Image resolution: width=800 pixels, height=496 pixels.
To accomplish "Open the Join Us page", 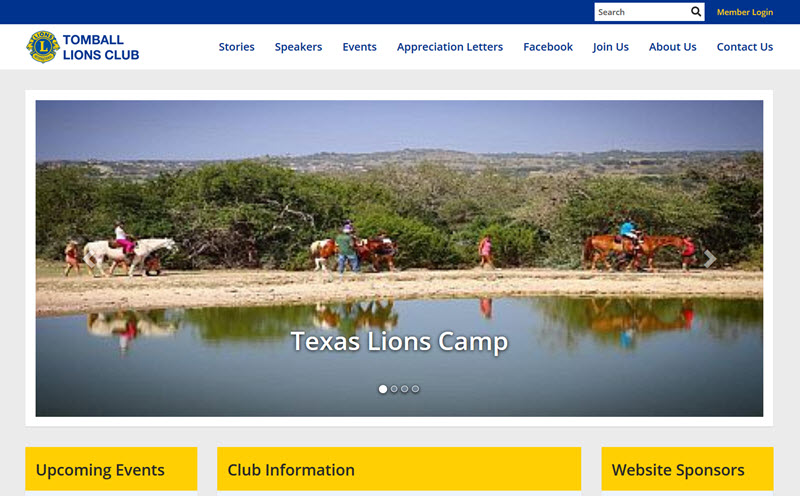I will click(x=611, y=47).
